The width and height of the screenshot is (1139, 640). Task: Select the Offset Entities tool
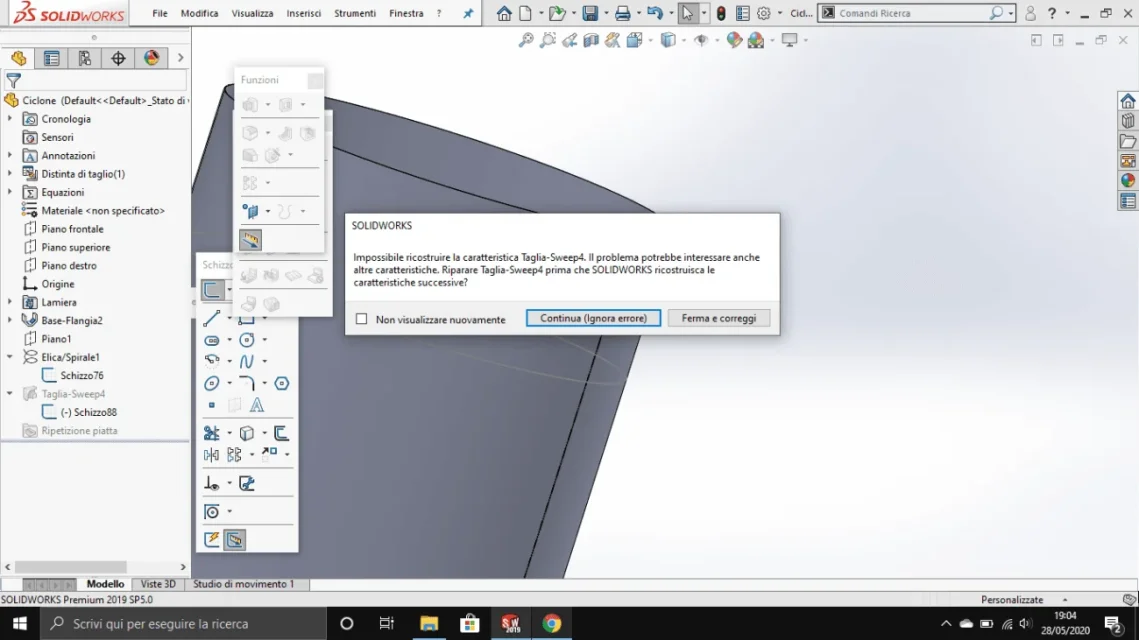(x=281, y=433)
